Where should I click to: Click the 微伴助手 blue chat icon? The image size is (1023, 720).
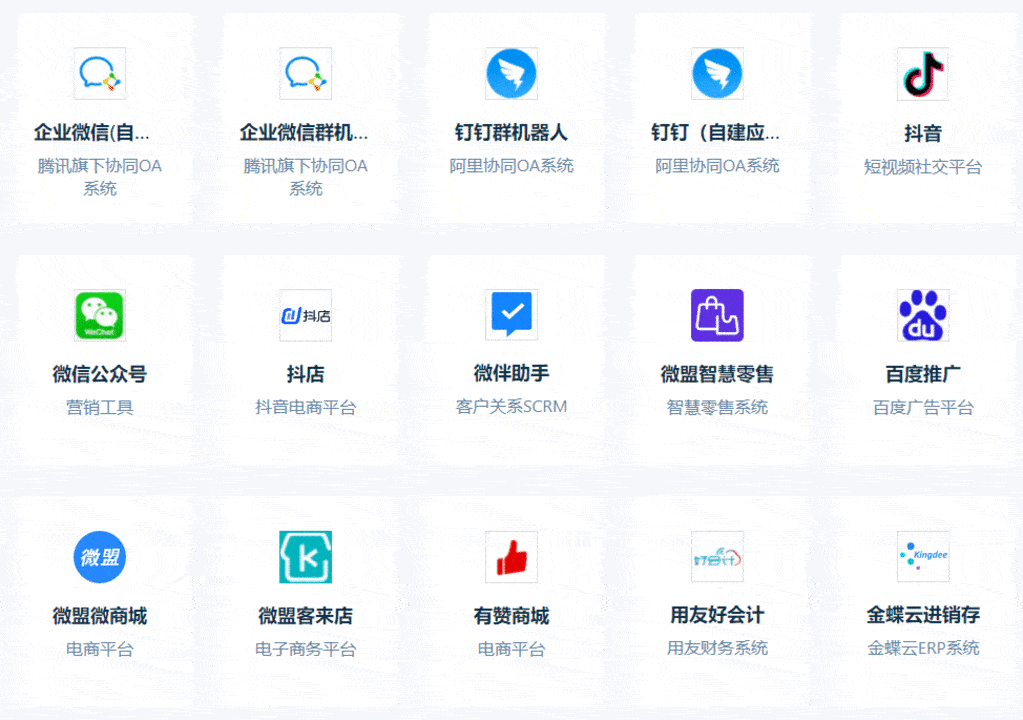511,314
